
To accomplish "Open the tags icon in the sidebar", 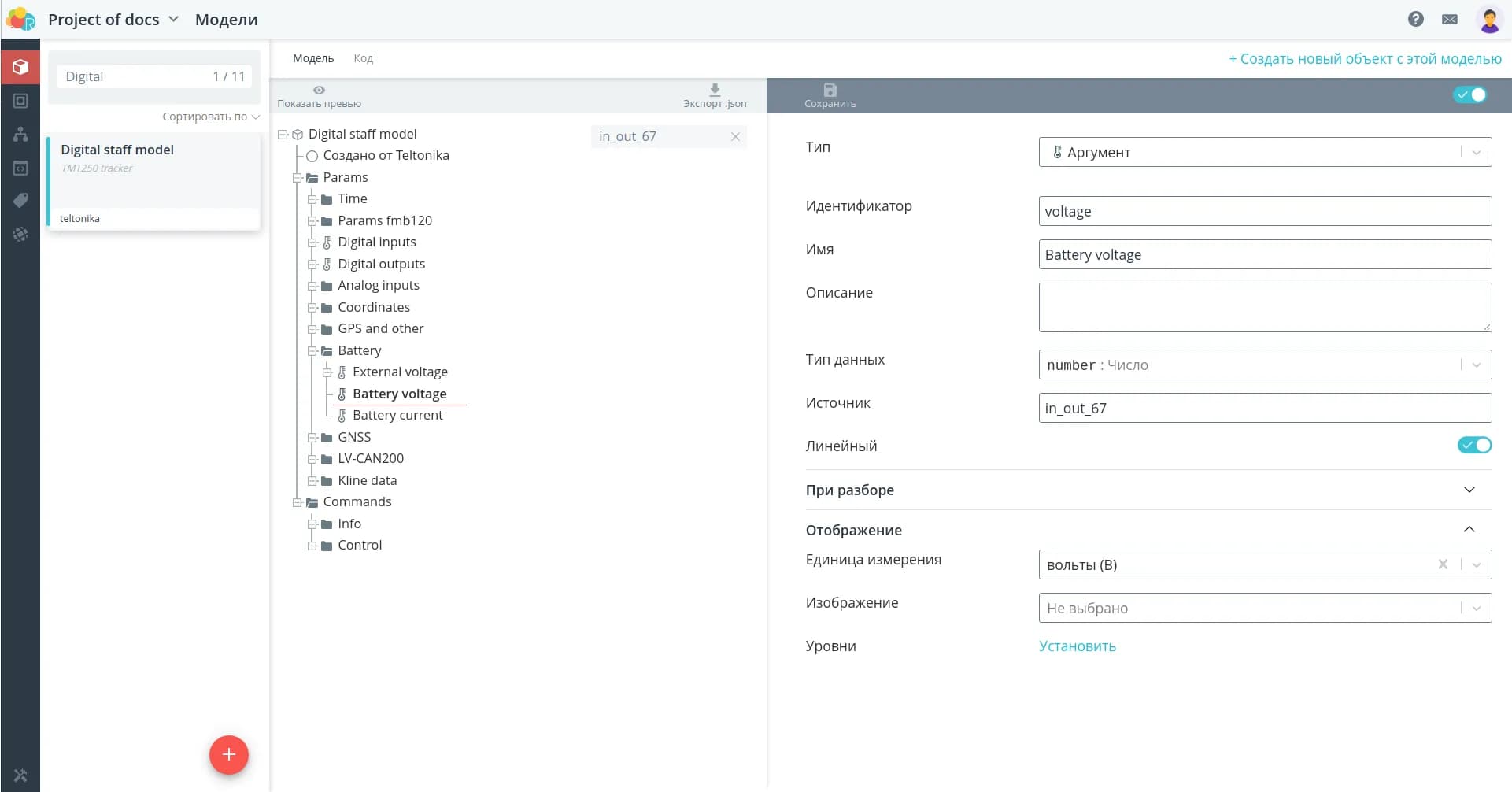I will coord(20,201).
